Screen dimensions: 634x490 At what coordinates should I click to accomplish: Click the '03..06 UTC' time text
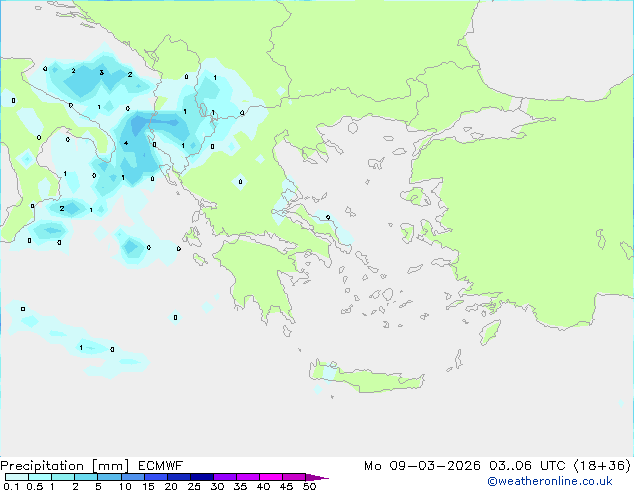(527, 466)
